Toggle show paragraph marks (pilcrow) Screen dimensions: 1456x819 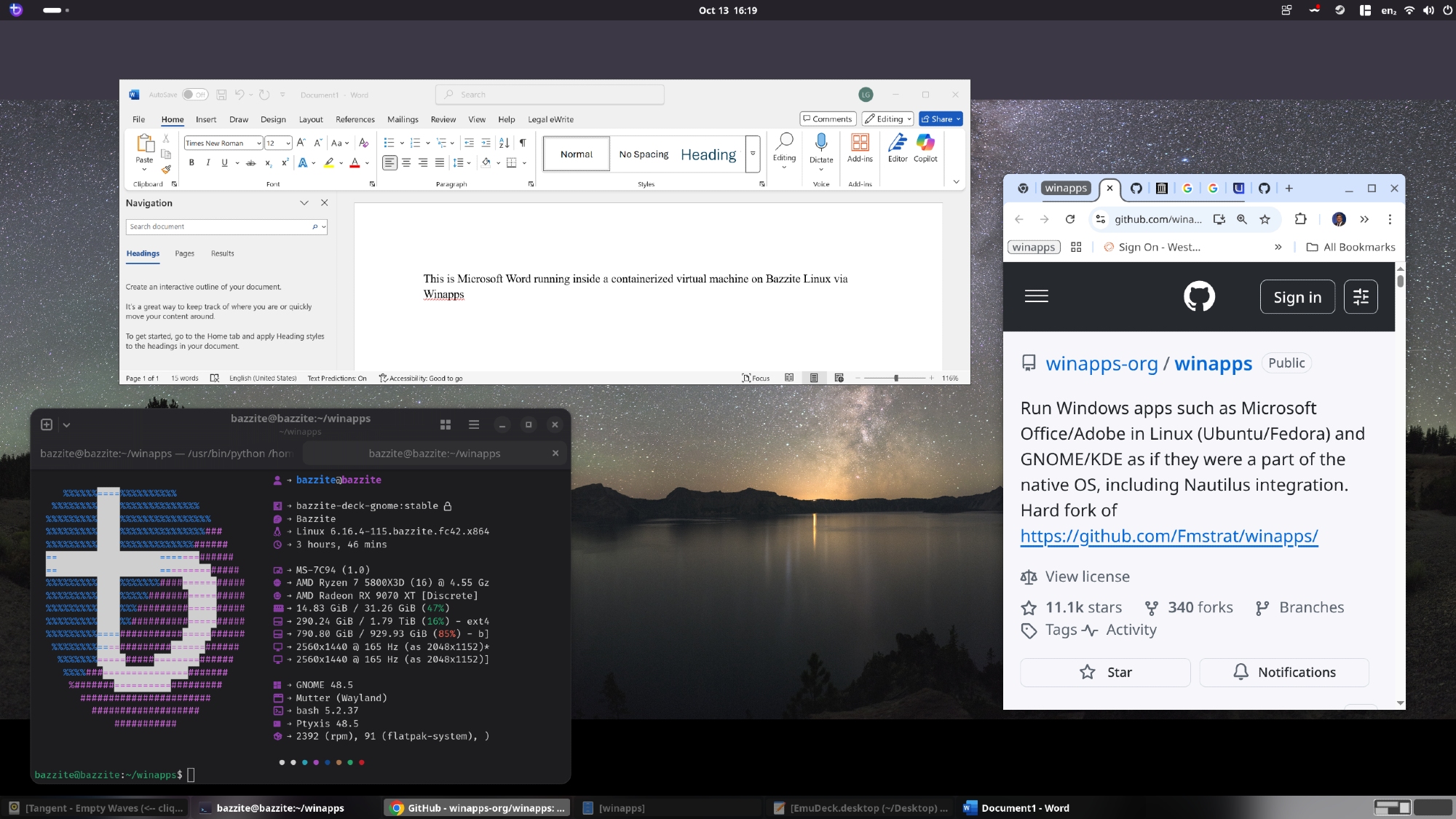pyautogui.click(x=523, y=143)
